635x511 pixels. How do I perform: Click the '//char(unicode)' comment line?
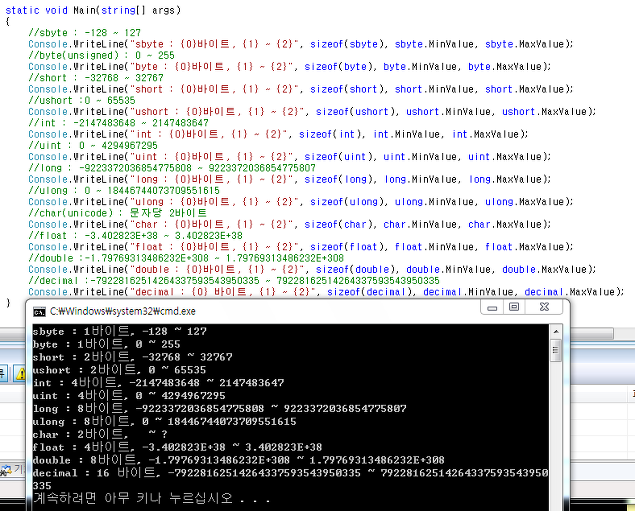[117, 213]
